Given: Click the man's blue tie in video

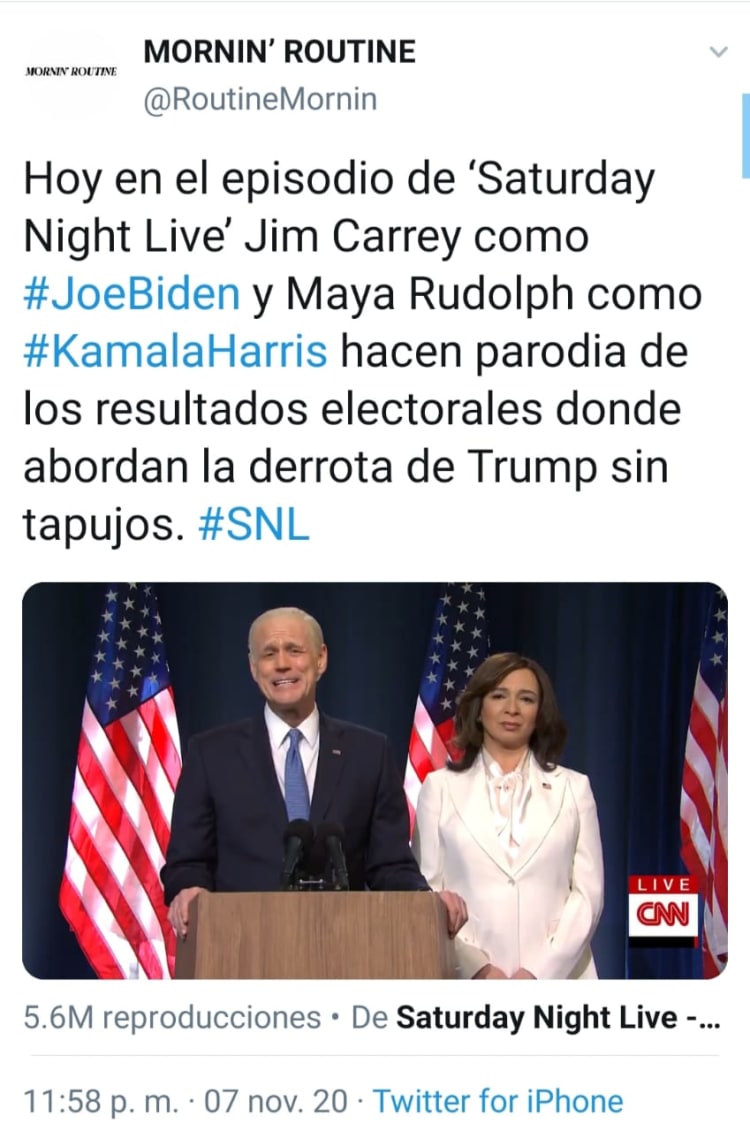Looking at the screenshot, I should pyautogui.click(x=296, y=775).
